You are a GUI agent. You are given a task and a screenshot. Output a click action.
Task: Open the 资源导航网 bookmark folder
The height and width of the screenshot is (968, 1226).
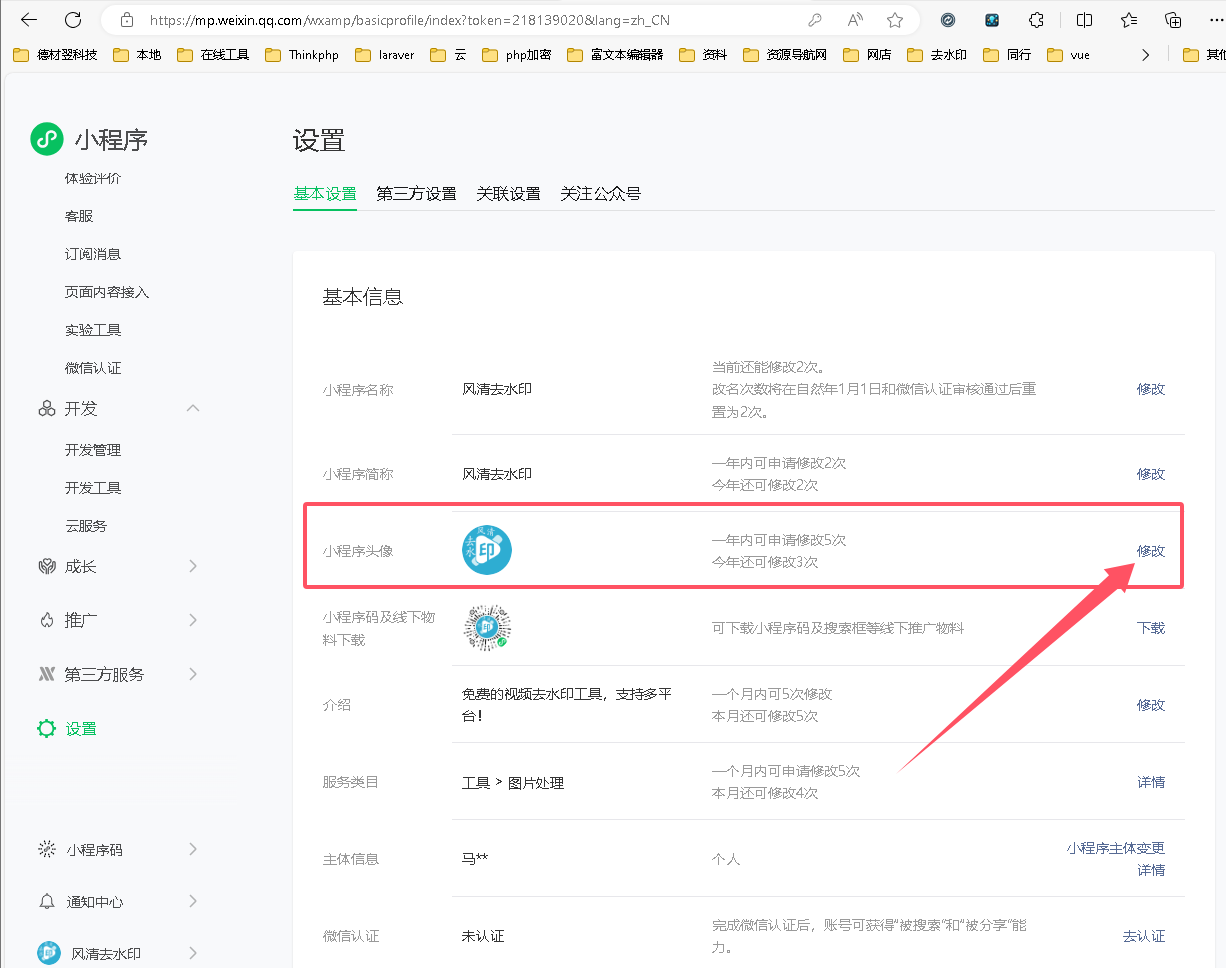[x=785, y=55]
